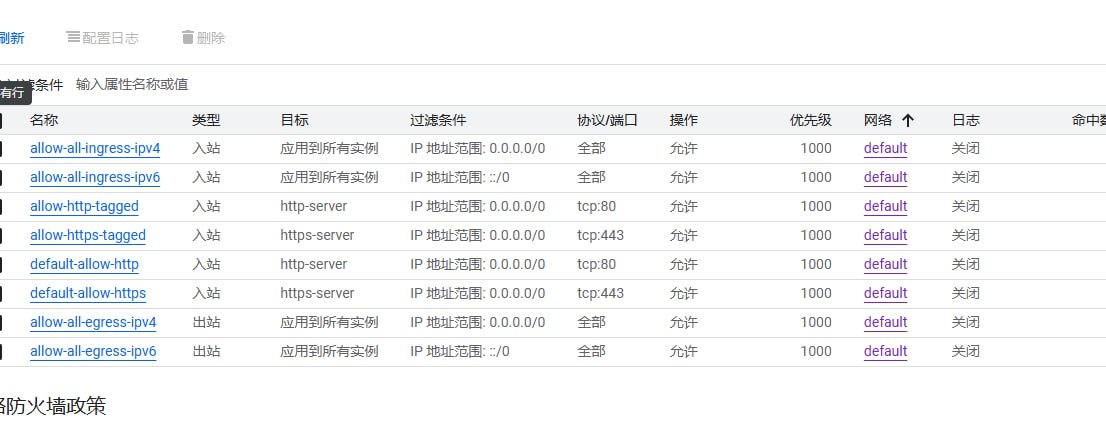1106x428 pixels.
Task: Sort table by 名称 column header
Action: 44,120
